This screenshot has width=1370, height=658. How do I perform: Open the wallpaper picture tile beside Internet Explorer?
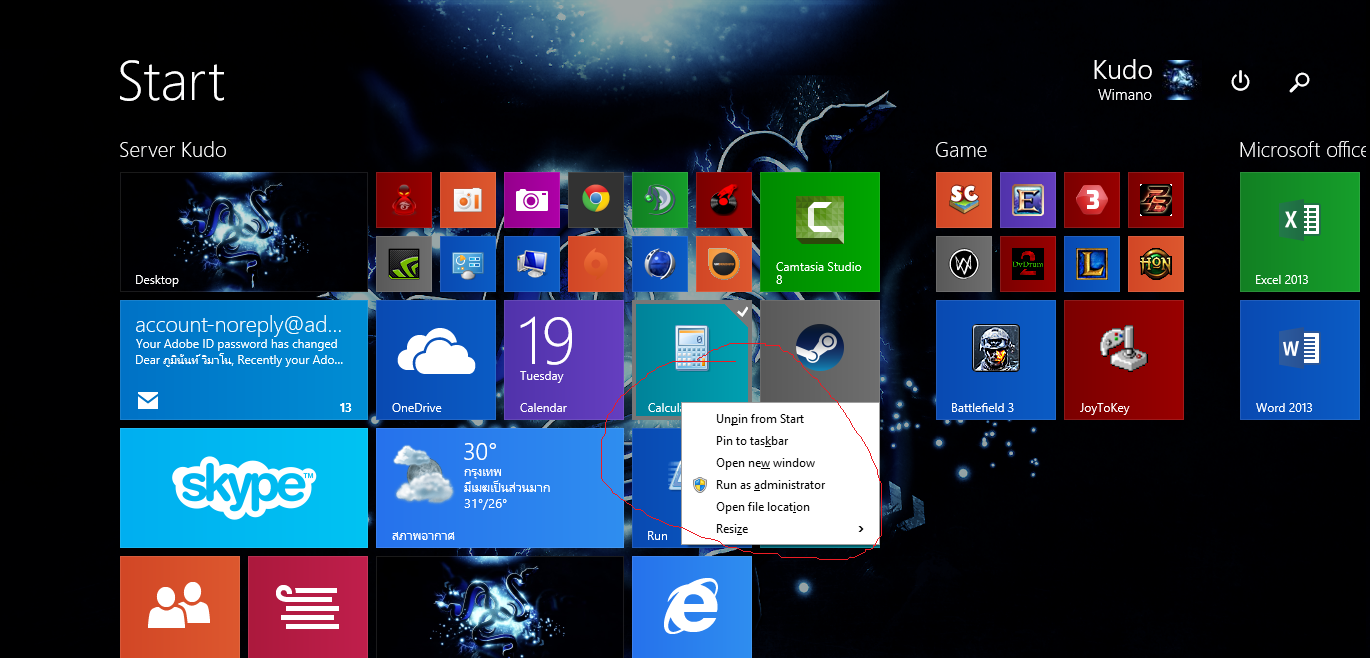tap(500, 606)
